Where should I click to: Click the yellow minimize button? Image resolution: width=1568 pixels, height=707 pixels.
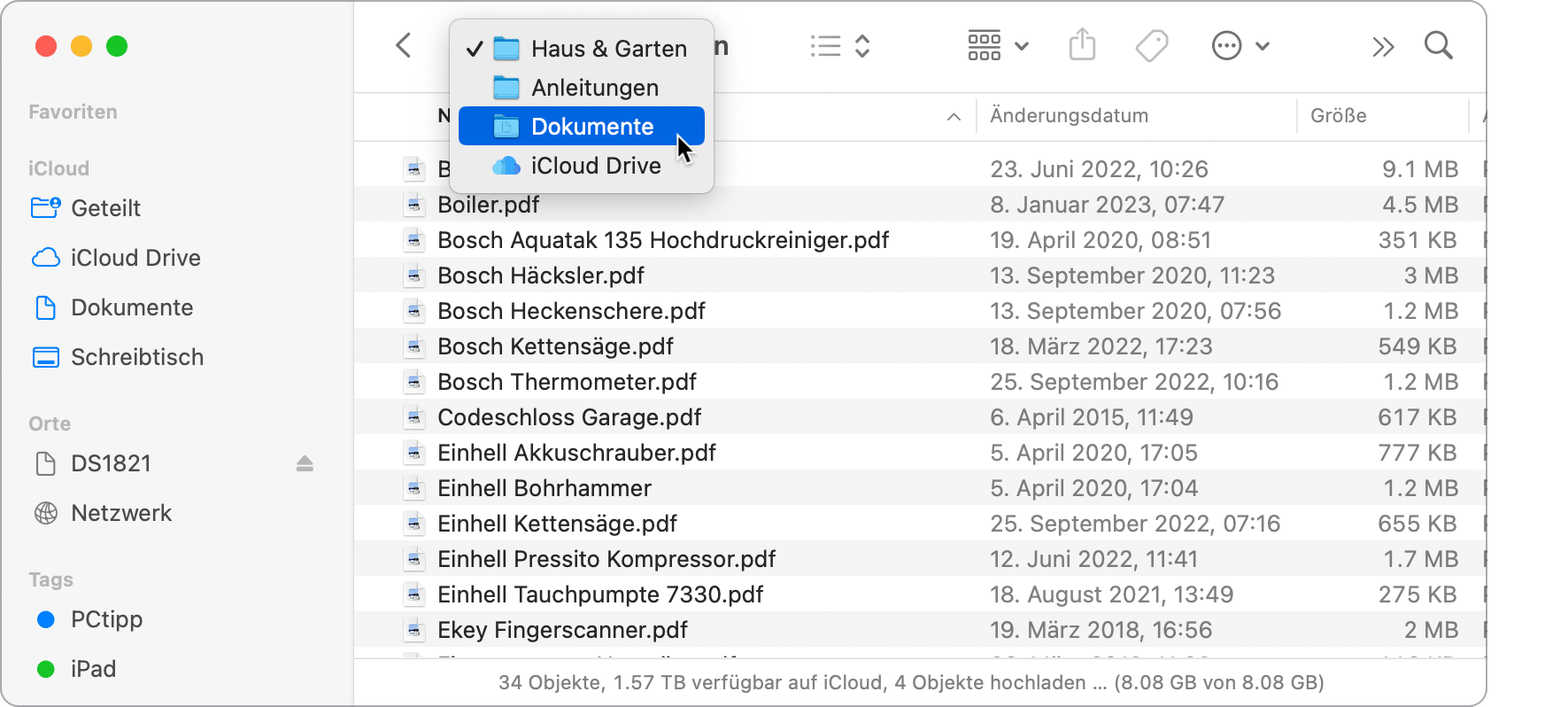pyautogui.click(x=81, y=46)
